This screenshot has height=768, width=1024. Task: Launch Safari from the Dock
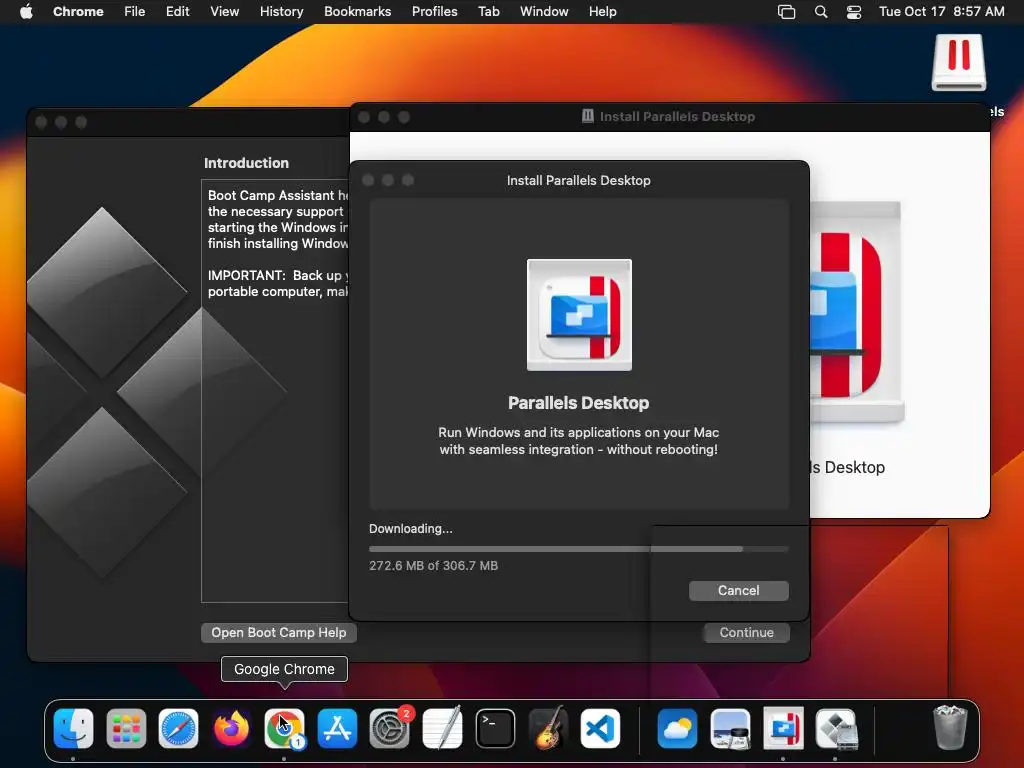178,728
